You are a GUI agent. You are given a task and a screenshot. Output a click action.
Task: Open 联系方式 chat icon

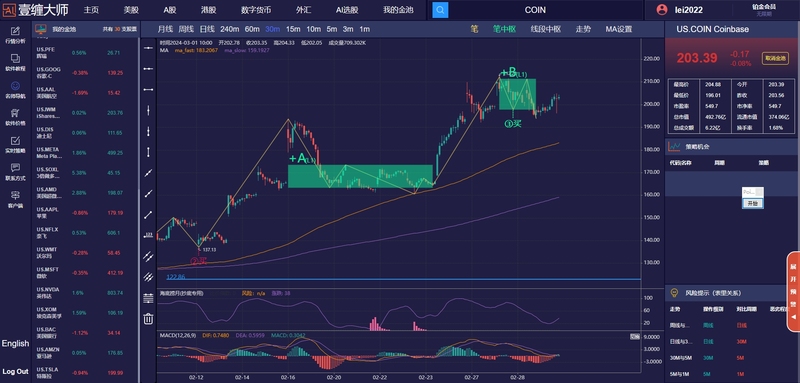pyautogui.click(x=15, y=172)
